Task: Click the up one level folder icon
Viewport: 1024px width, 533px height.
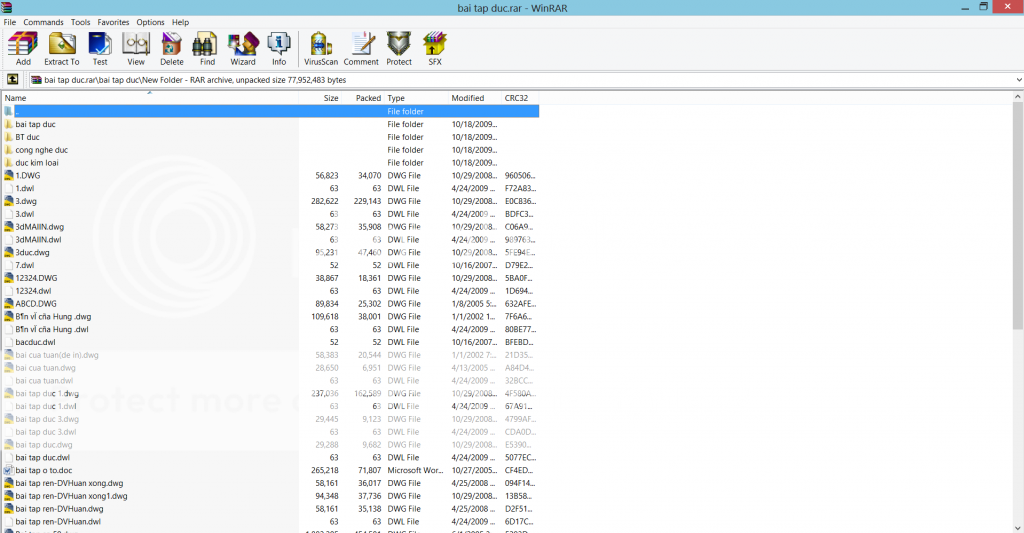Action: [x=12, y=79]
